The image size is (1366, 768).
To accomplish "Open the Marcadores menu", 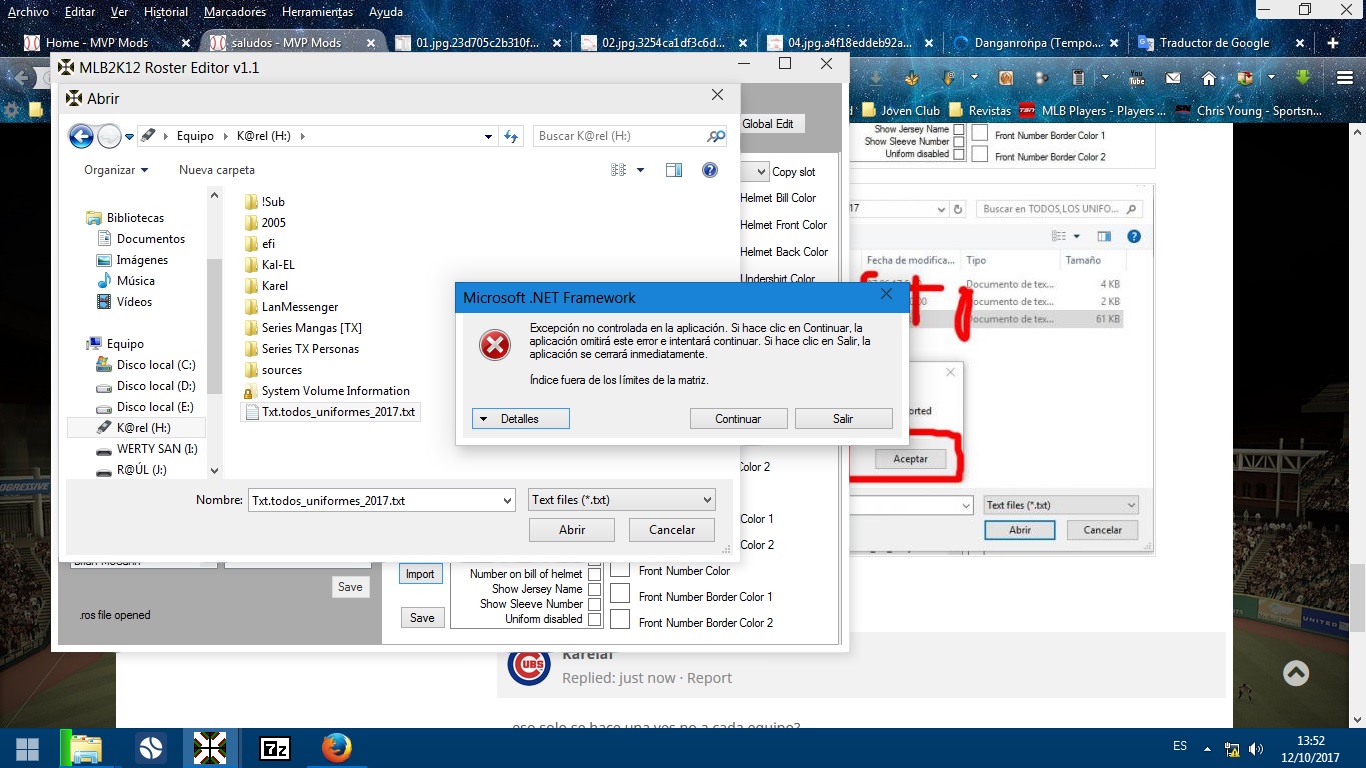I will click(235, 12).
